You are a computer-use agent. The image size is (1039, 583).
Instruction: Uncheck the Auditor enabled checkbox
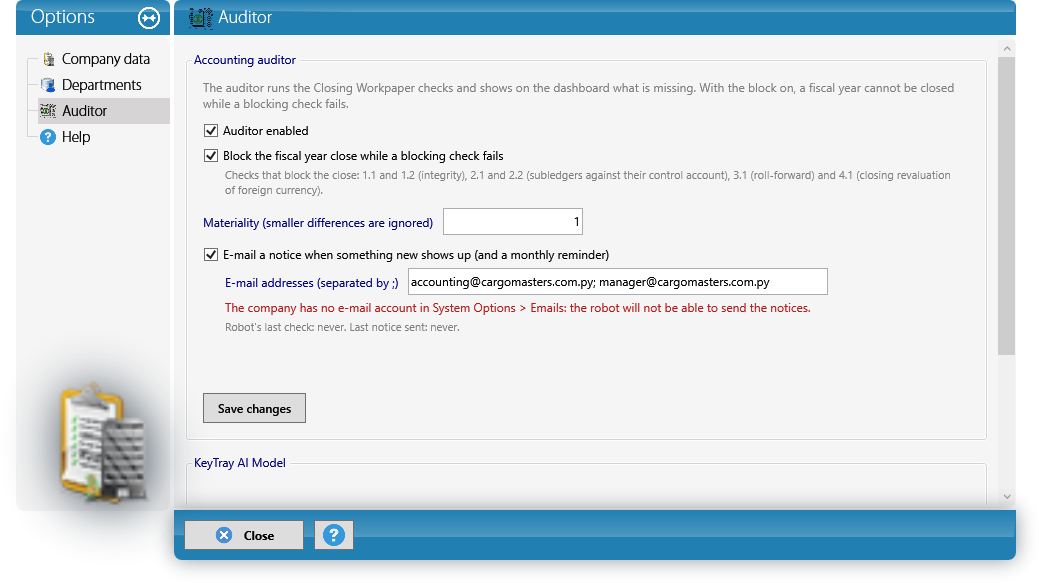tap(211, 131)
